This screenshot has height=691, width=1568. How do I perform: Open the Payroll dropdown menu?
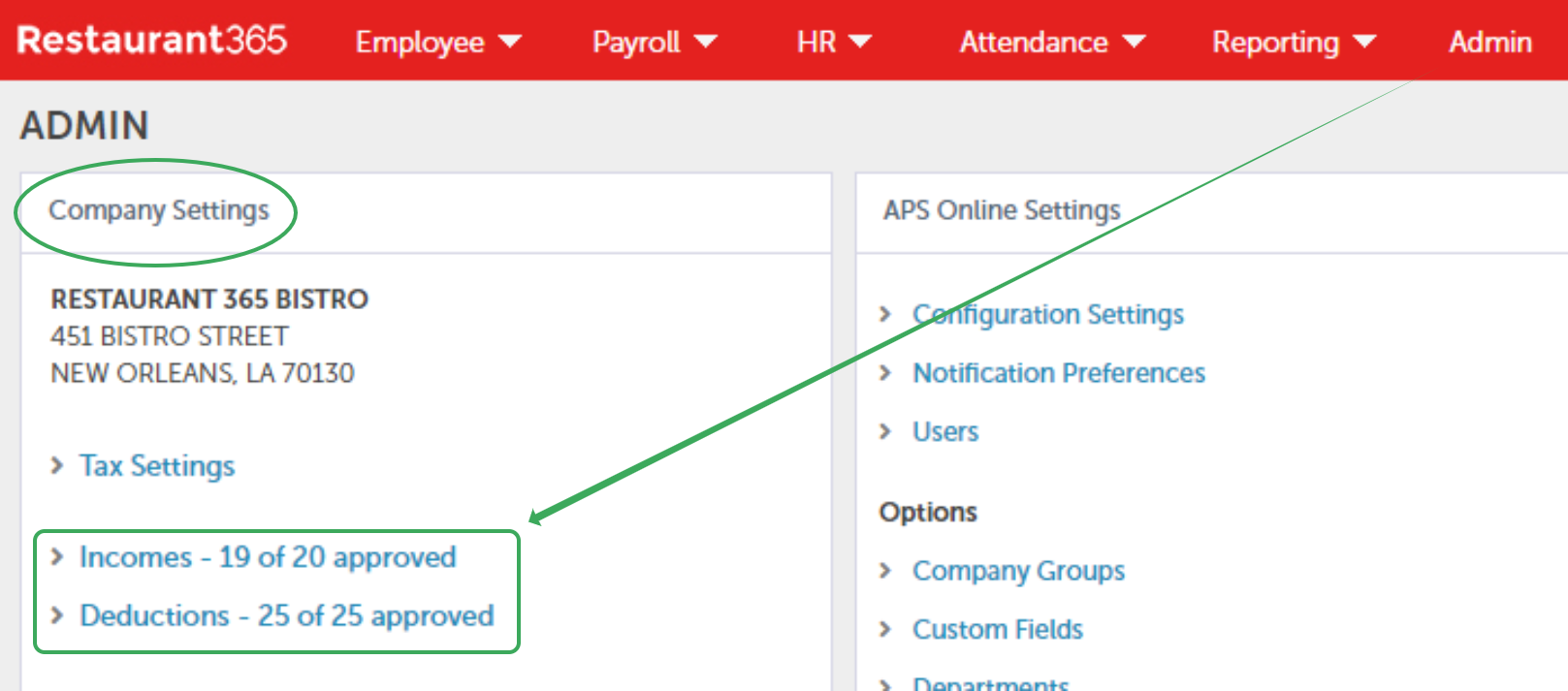click(x=655, y=42)
